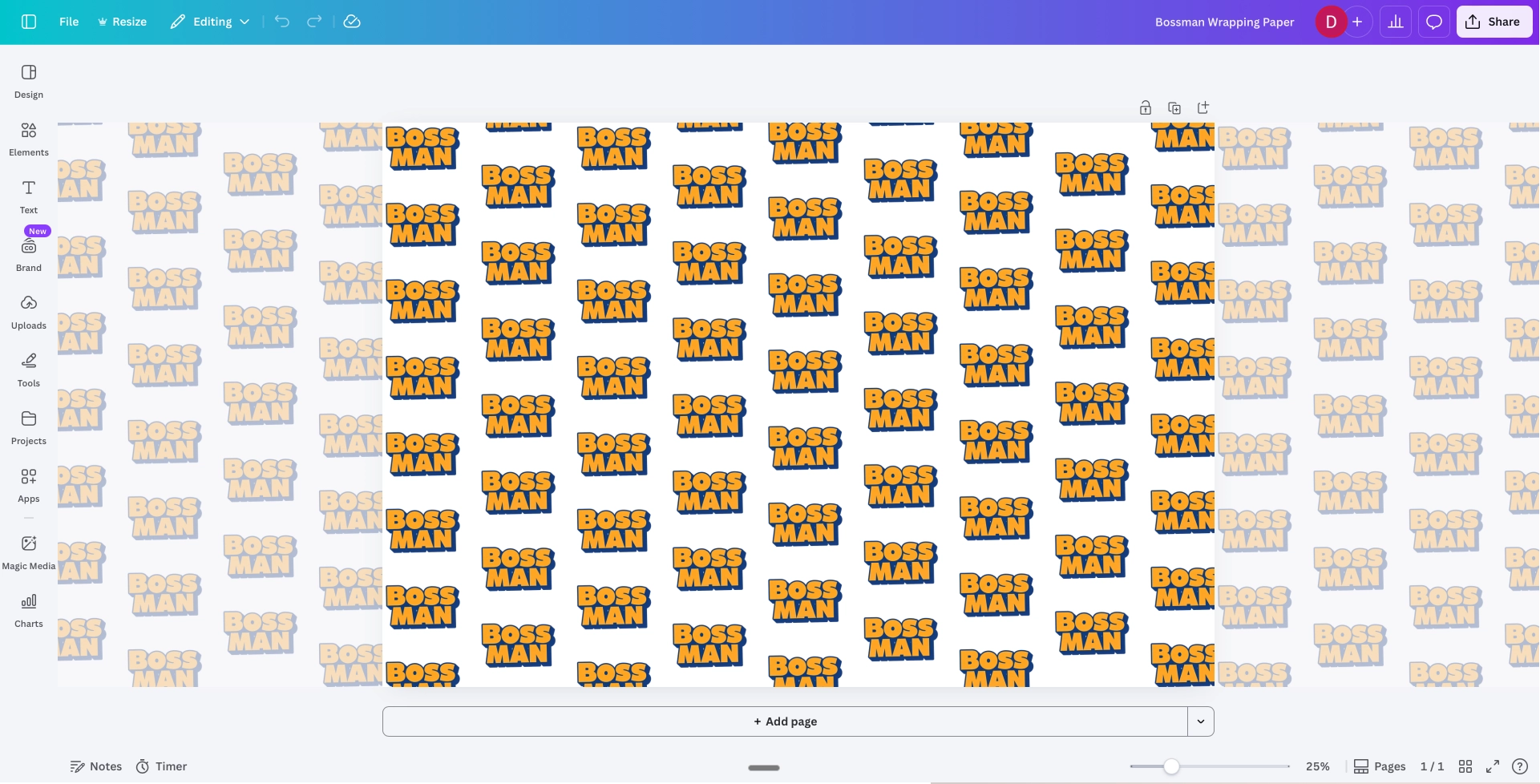Open Magic Media tool
This screenshot has height=784, width=1540.
click(x=29, y=552)
